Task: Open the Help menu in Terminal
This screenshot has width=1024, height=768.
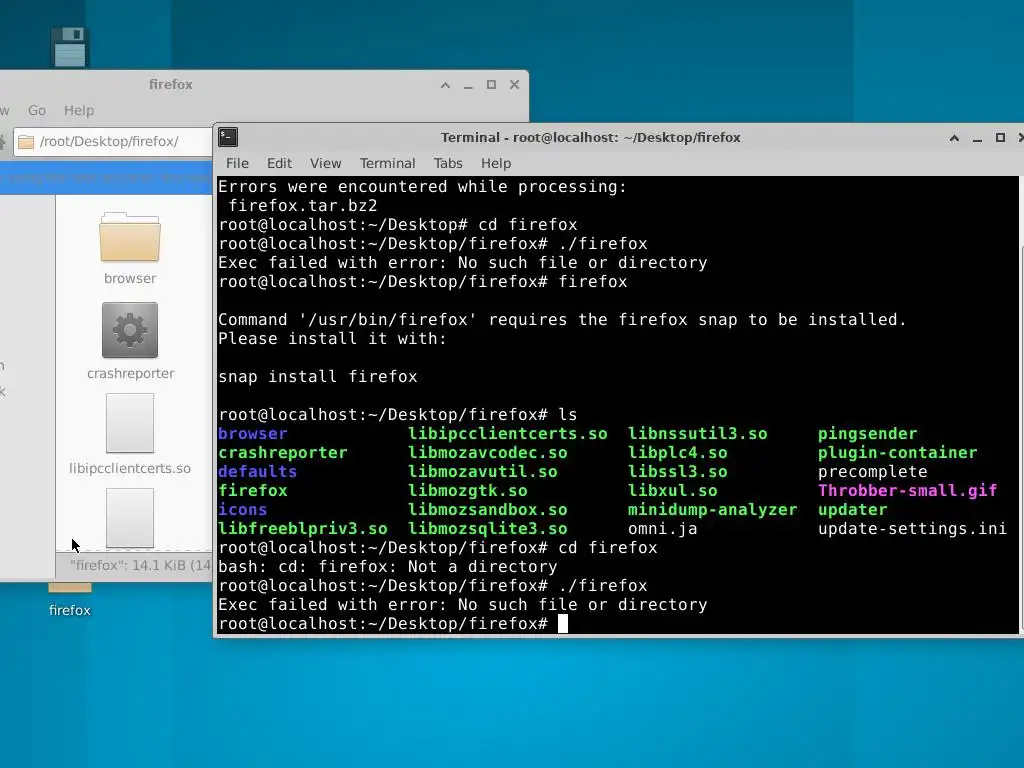Action: coord(496,163)
